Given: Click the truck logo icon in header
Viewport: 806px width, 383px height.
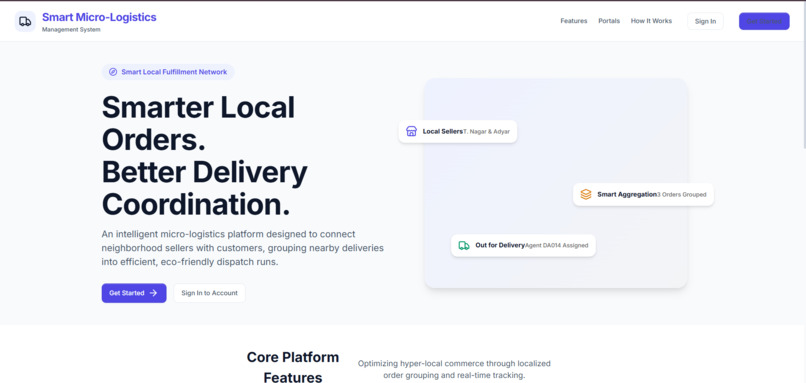Looking at the screenshot, I should point(25,22).
